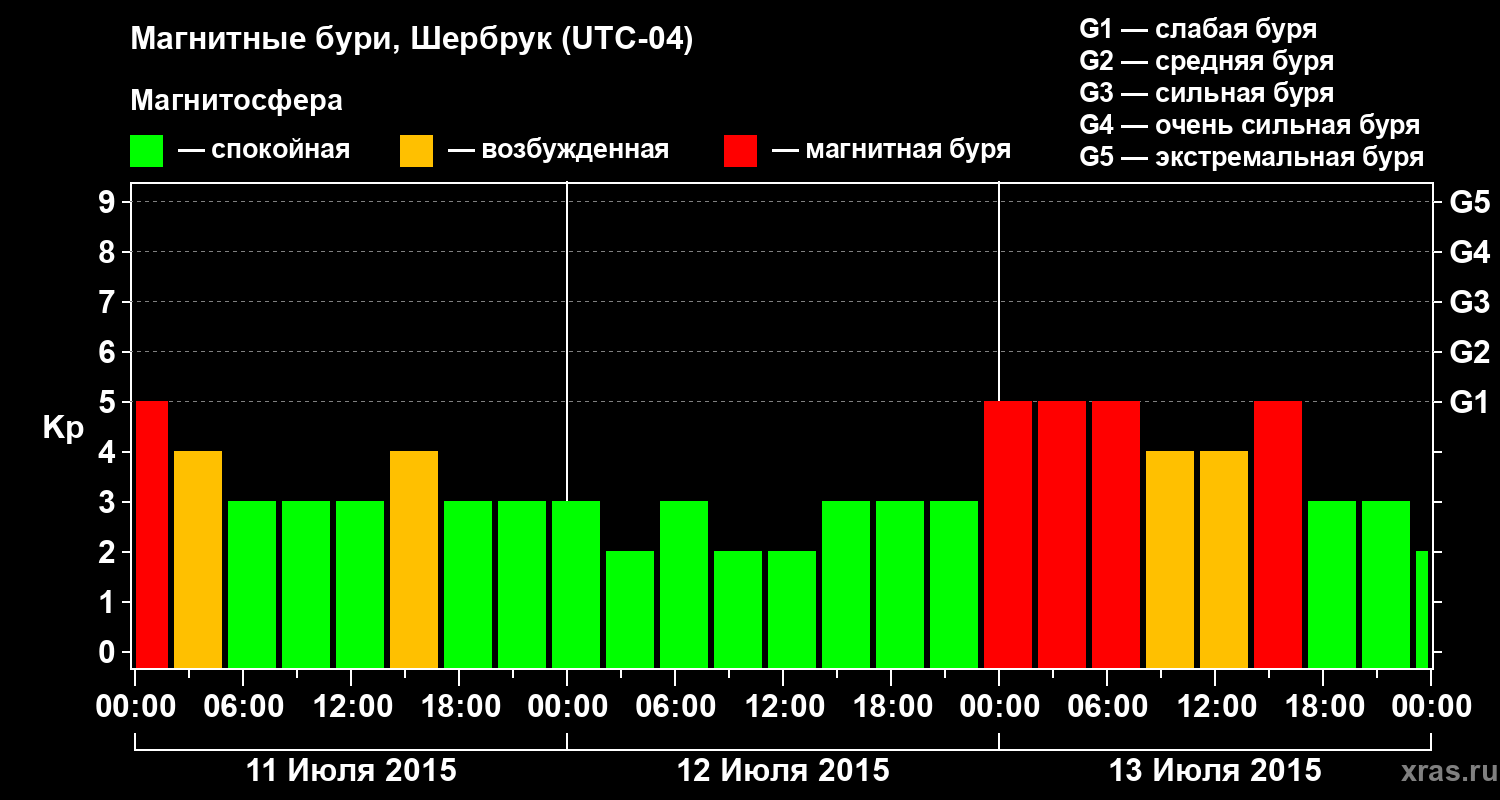Viewport: 1500px width, 800px height.
Task: Select the 'G2 — средняя буря' legend line
Action: [1207, 61]
